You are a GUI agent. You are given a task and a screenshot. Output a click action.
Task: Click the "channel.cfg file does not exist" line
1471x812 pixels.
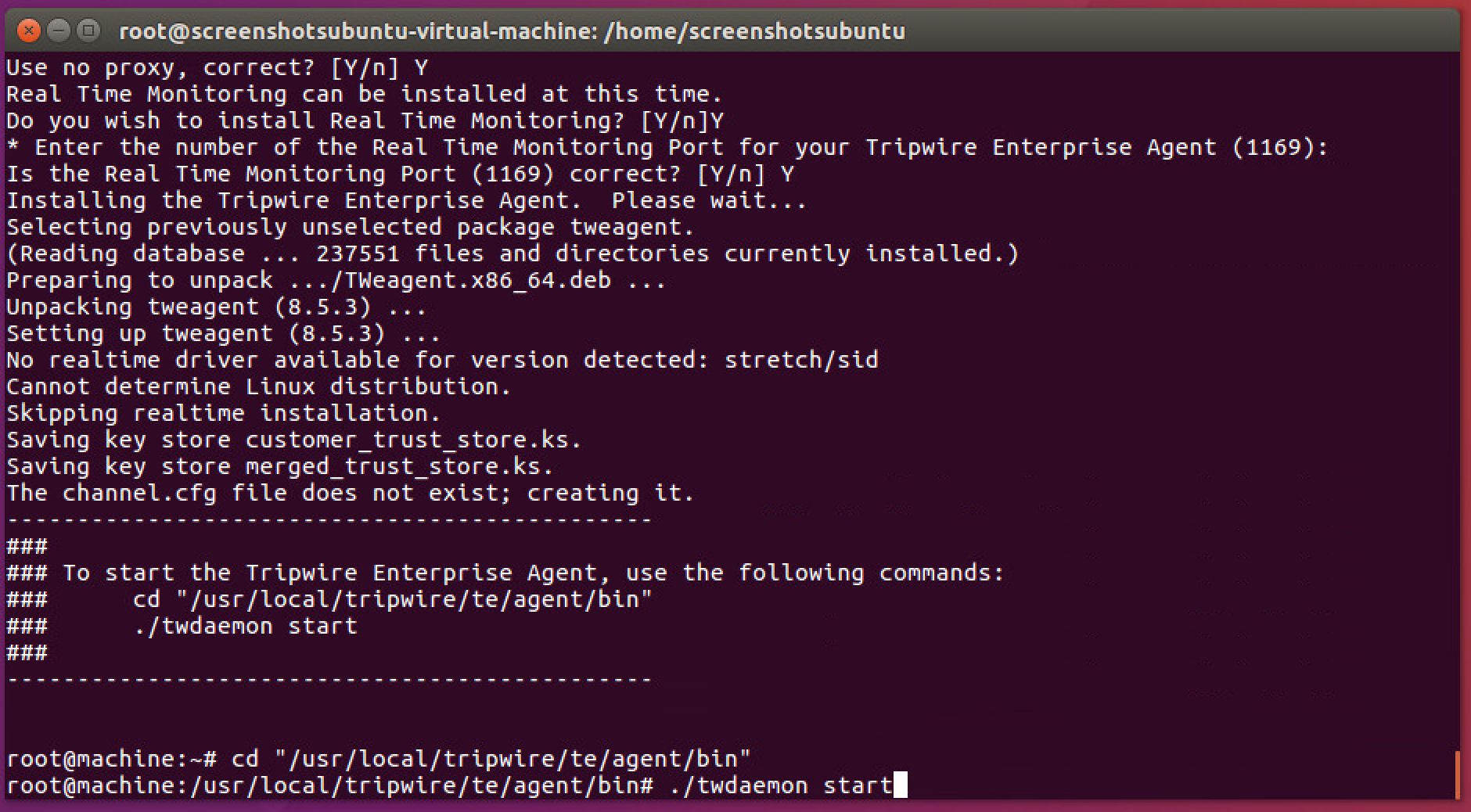350,493
